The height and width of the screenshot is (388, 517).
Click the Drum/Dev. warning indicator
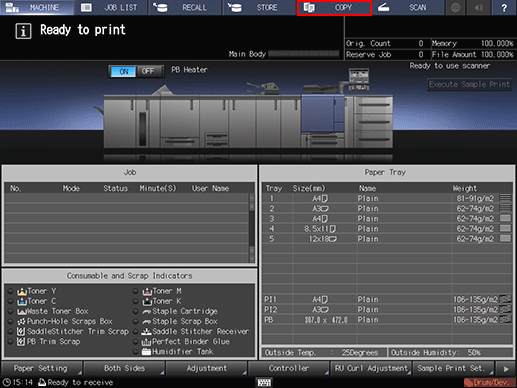tap(489, 382)
